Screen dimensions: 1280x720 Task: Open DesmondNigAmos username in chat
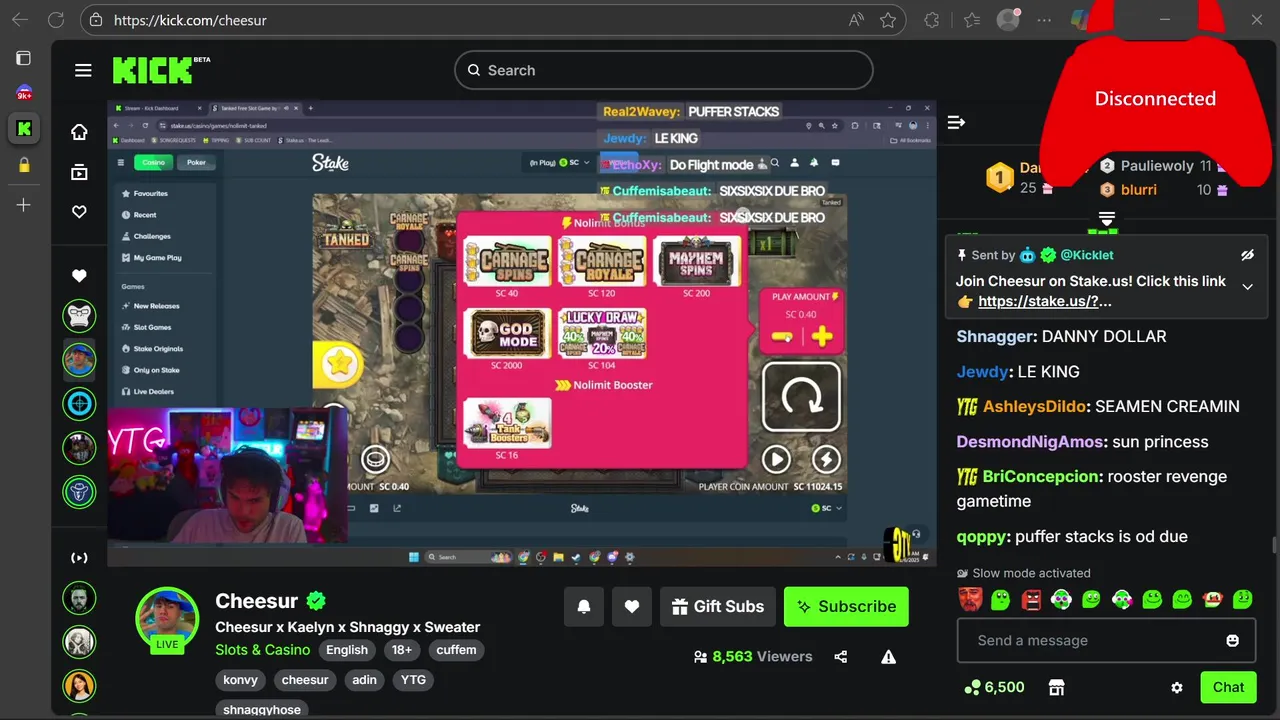click(x=1030, y=442)
